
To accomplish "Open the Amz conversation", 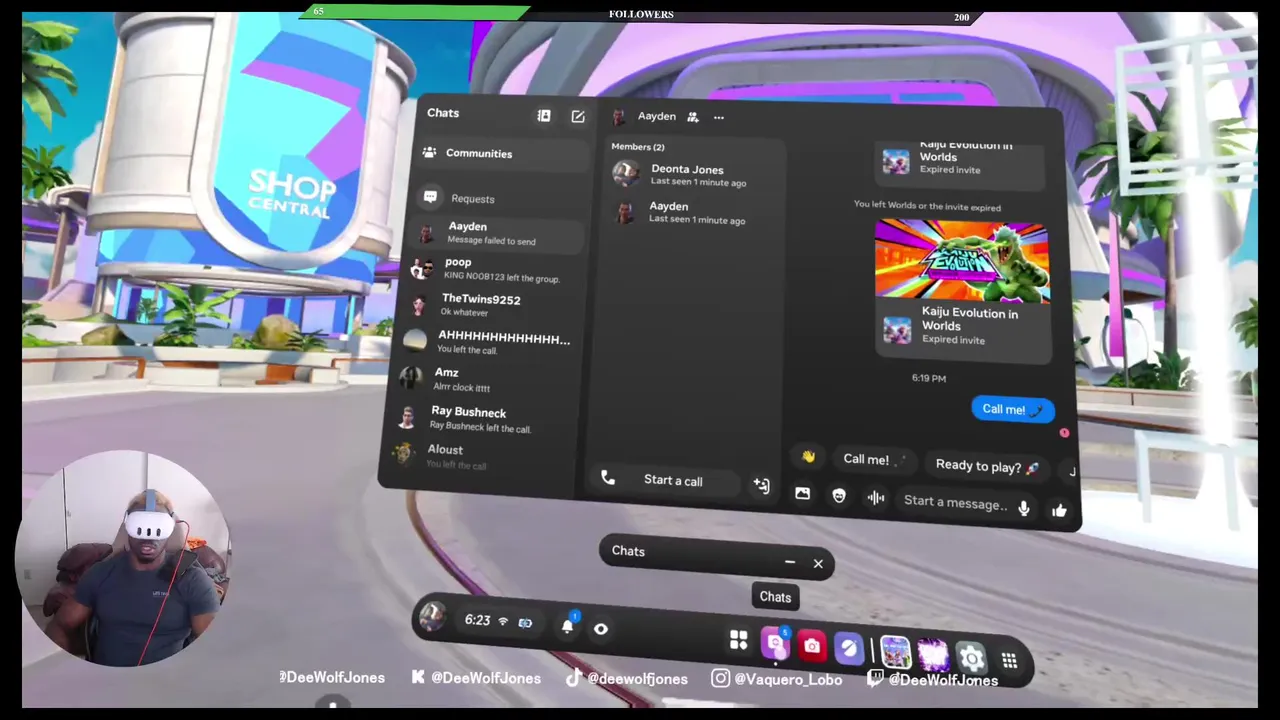I will click(x=488, y=379).
